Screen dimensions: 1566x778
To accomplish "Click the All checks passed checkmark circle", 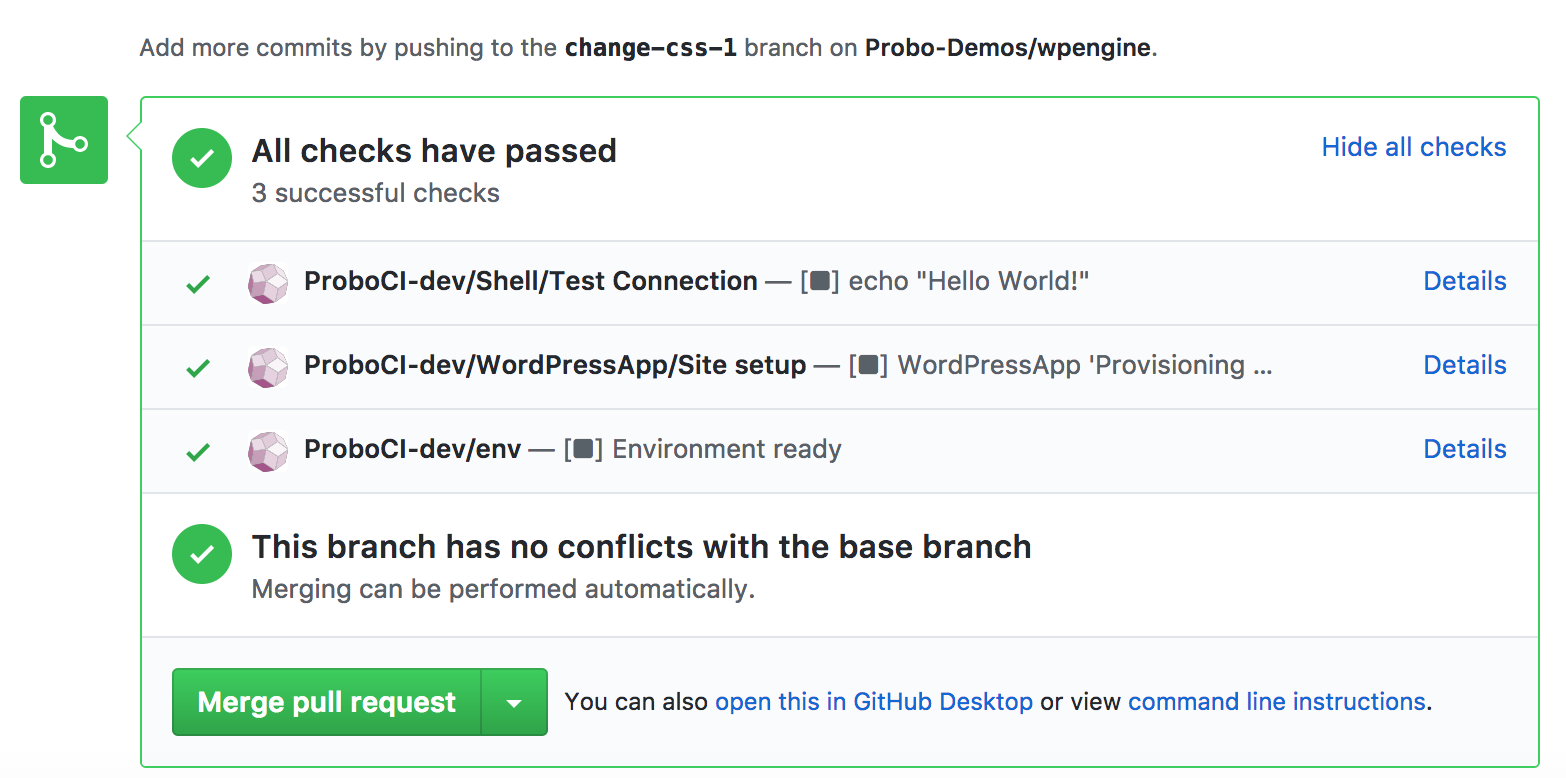I will pyautogui.click(x=202, y=158).
